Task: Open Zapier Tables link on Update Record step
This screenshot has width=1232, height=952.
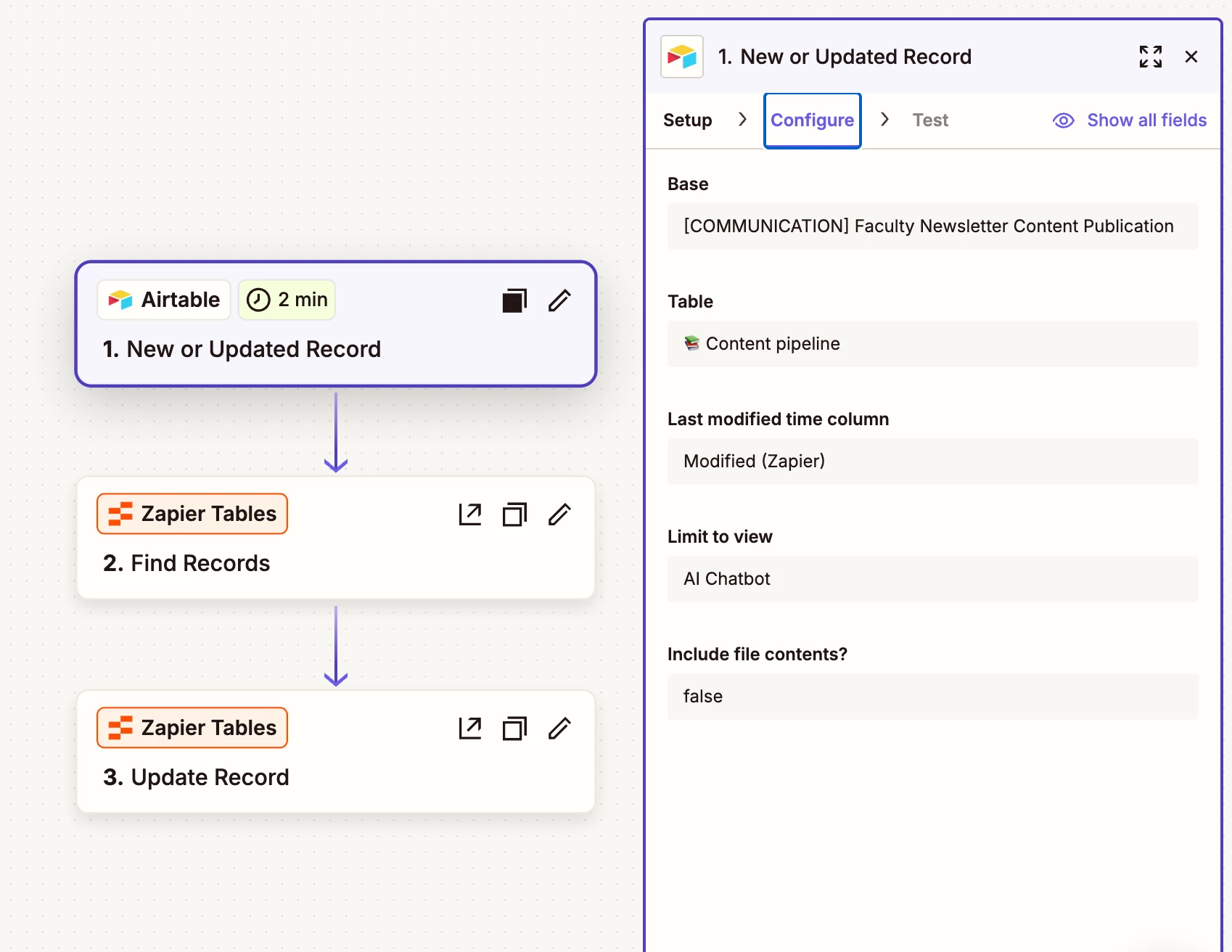Action: click(470, 729)
